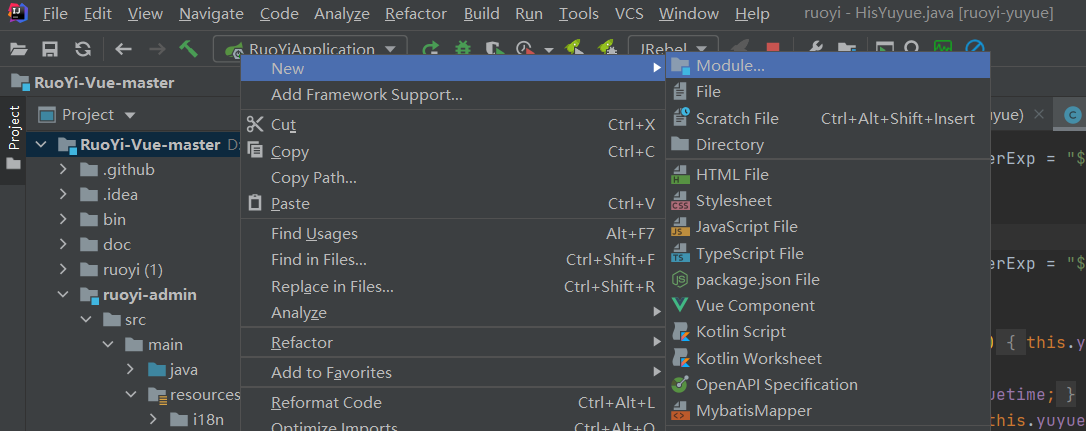The image size is (1086, 431).
Task: Build project with the hammer icon
Action: point(188,49)
